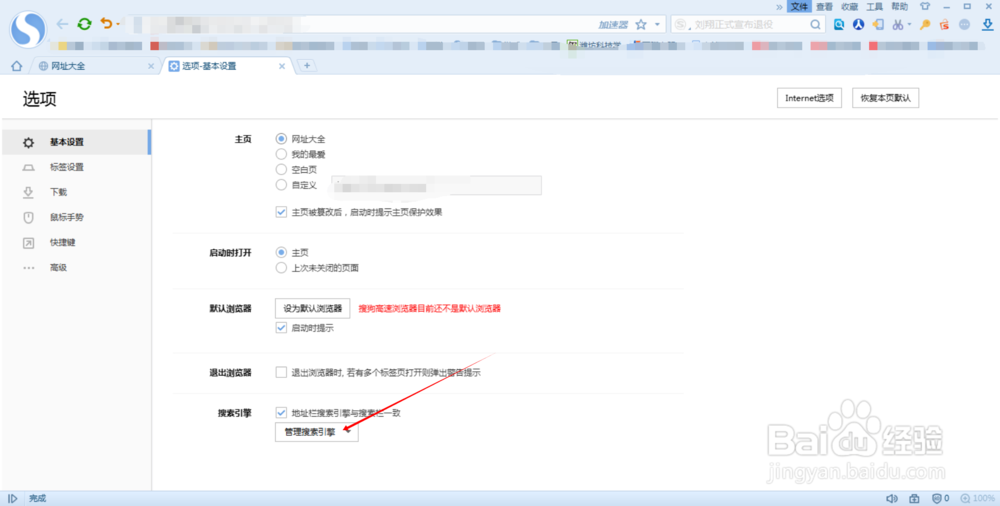Click the 恢复本页默认 button

pyautogui.click(x=885, y=98)
